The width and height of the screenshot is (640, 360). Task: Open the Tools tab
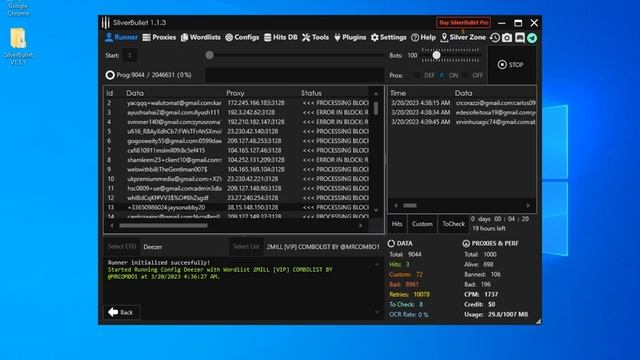tap(315, 38)
